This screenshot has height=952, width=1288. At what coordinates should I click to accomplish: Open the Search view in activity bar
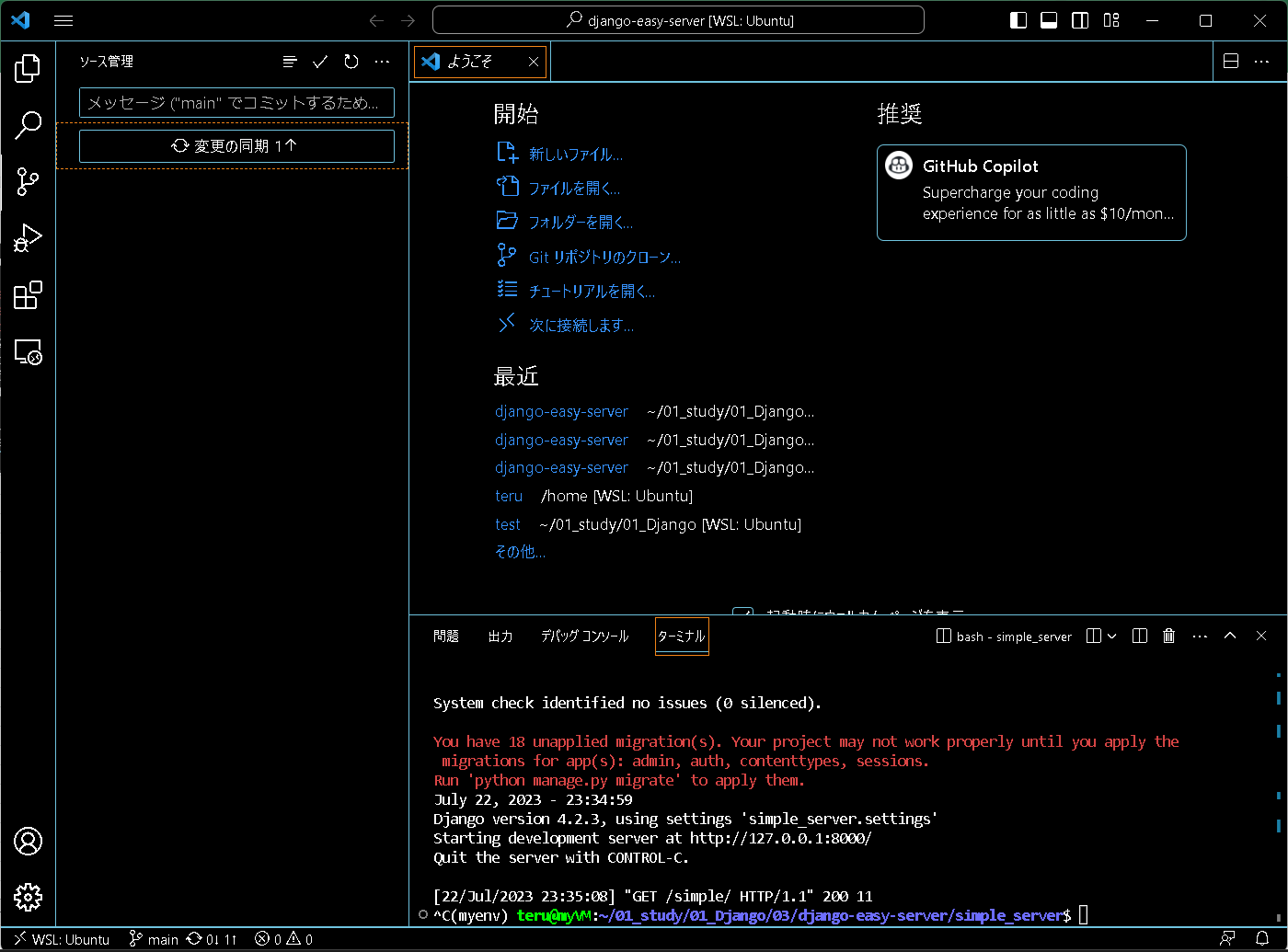29,125
